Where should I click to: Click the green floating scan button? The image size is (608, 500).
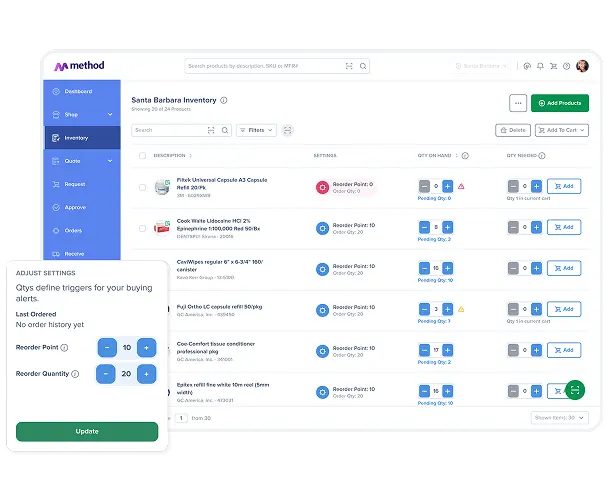(x=575, y=390)
